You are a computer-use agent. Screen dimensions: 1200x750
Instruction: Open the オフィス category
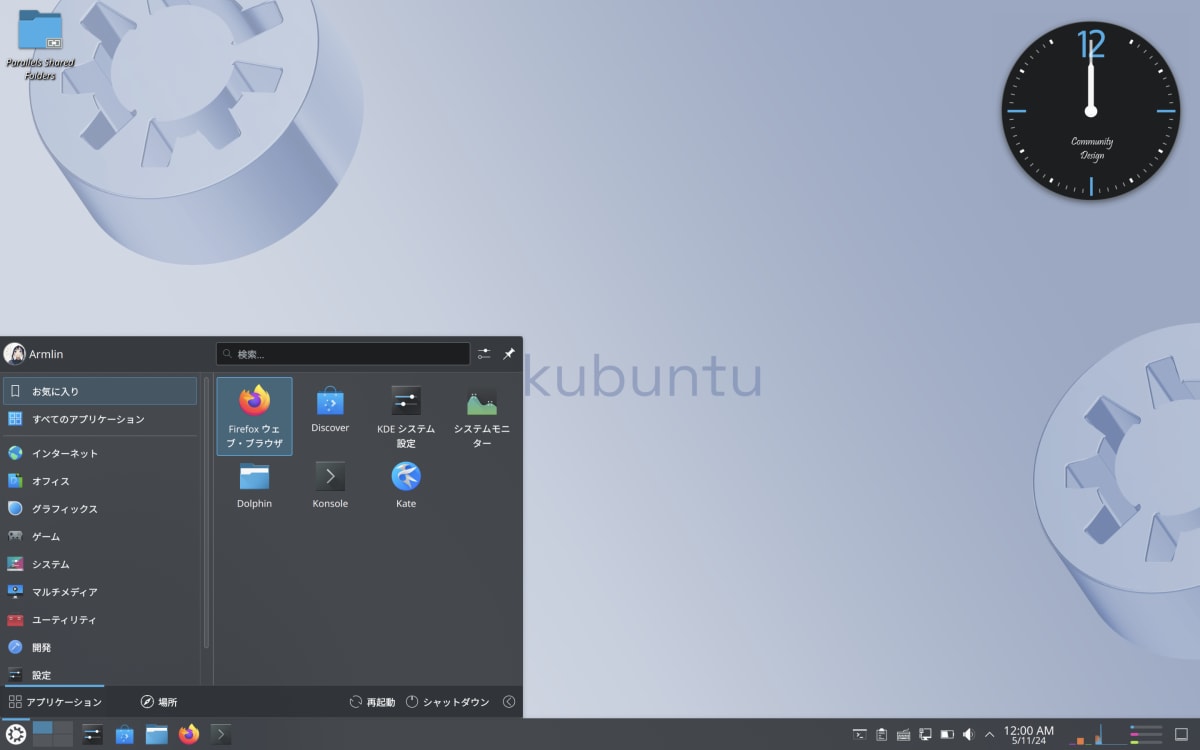click(100, 481)
